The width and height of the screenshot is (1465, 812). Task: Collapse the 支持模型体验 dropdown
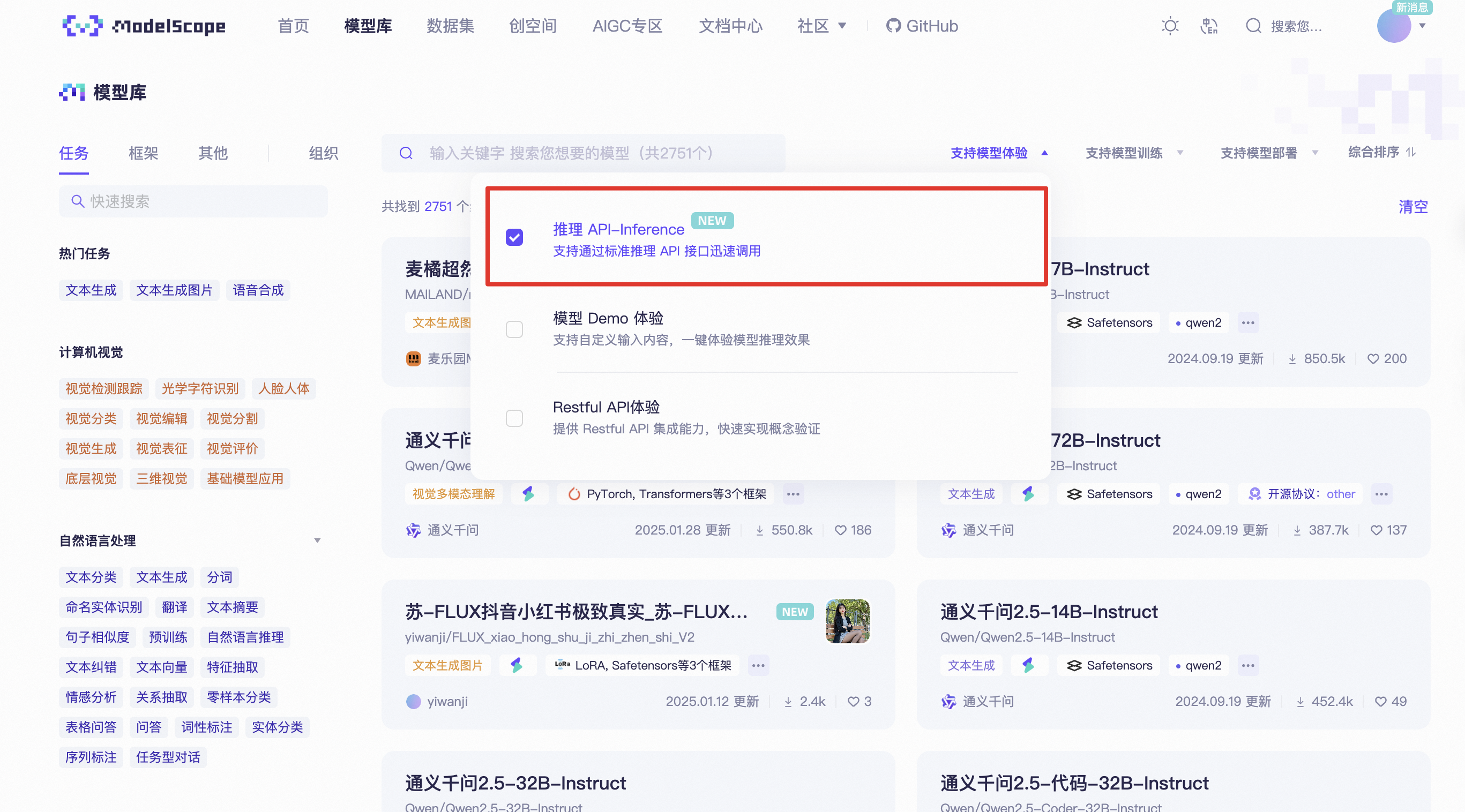pos(999,153)
